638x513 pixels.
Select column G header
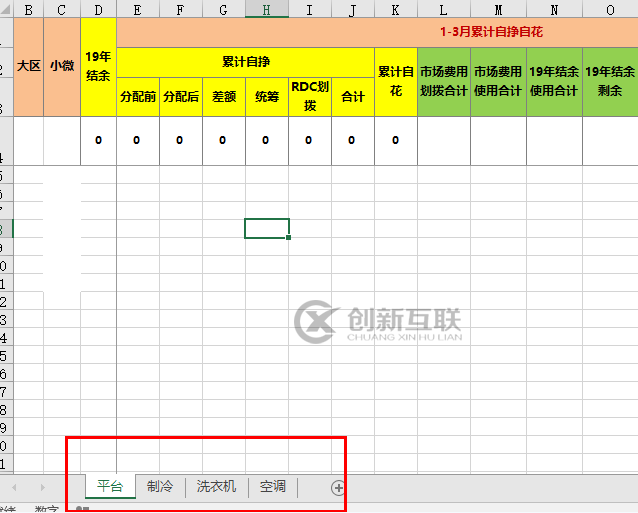[x=224, y=9]
